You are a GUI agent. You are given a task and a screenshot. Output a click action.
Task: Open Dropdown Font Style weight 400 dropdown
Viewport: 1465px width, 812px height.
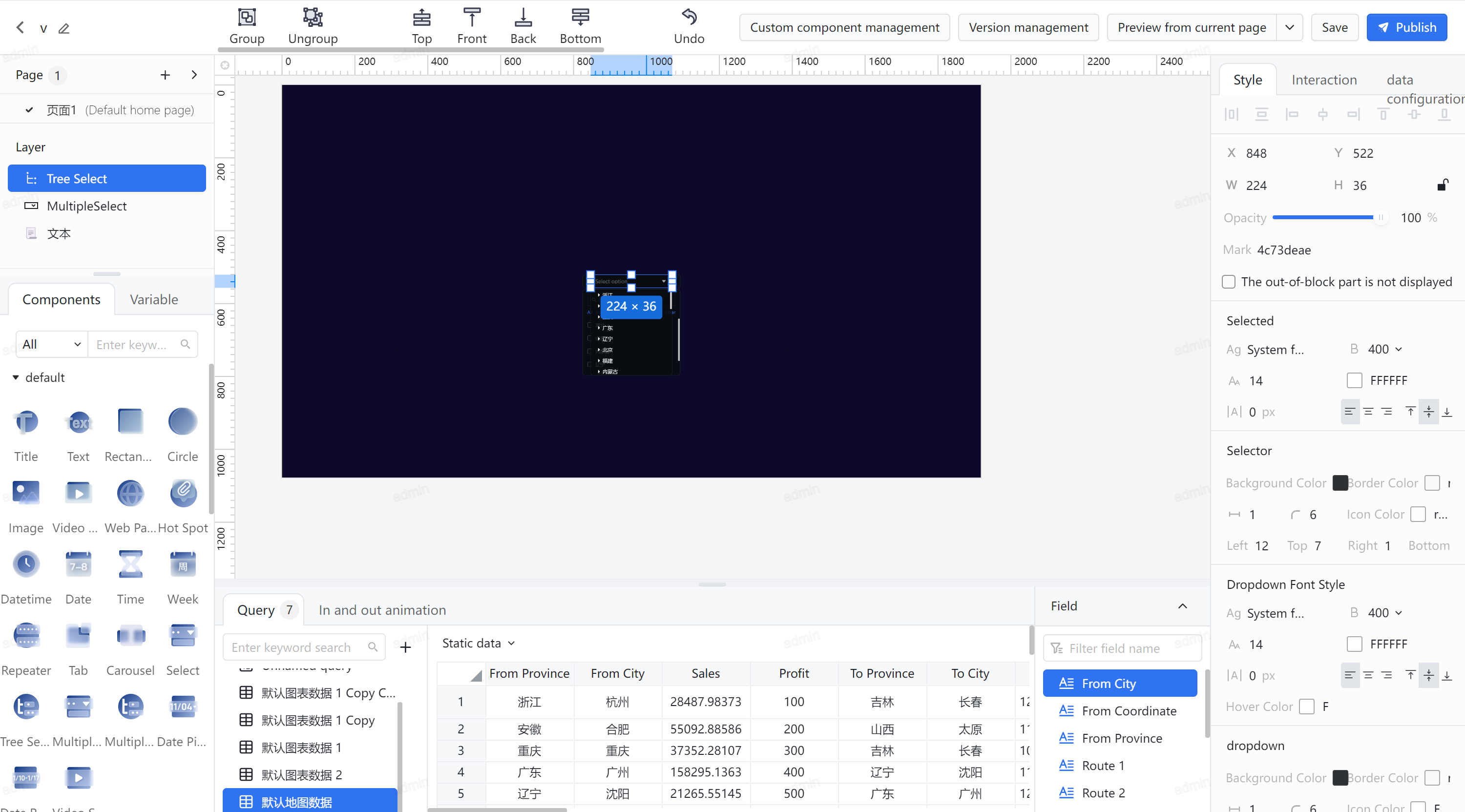(1385, 613)
